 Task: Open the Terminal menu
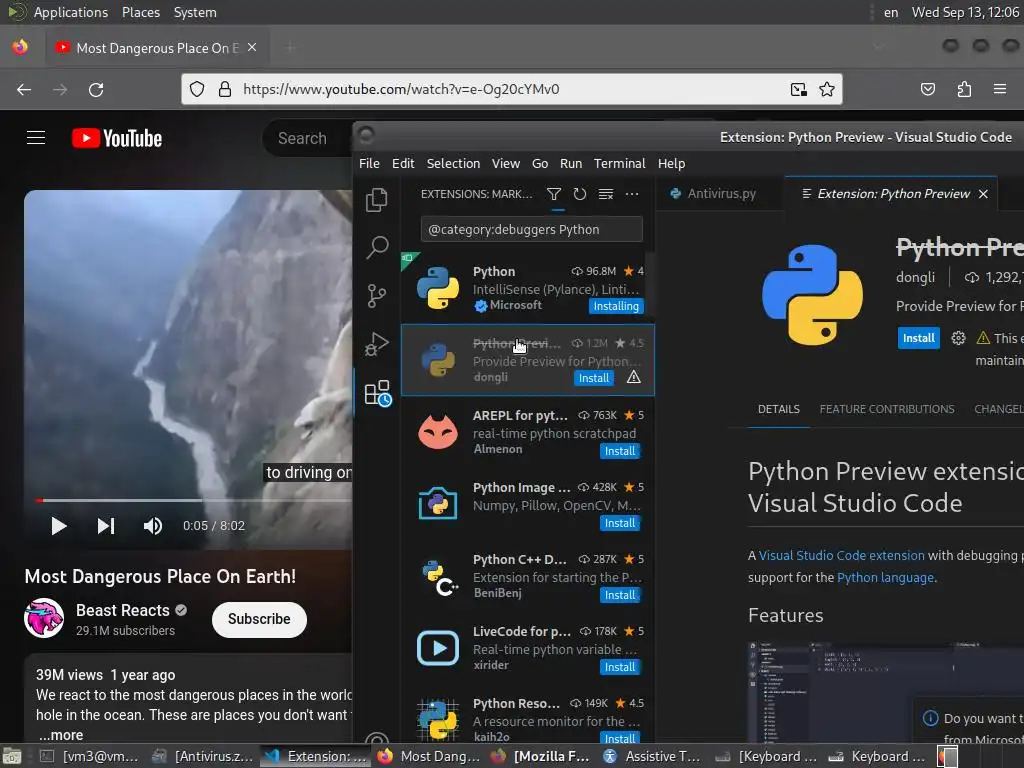point(620,163)
